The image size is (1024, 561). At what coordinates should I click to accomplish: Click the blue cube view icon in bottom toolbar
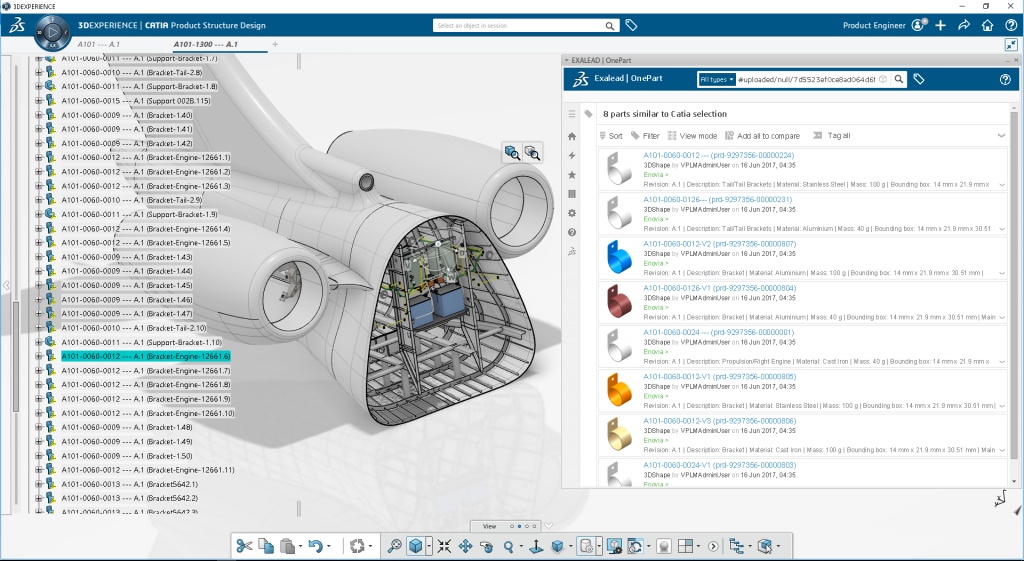pyautogui.click(x=415, y=546)
